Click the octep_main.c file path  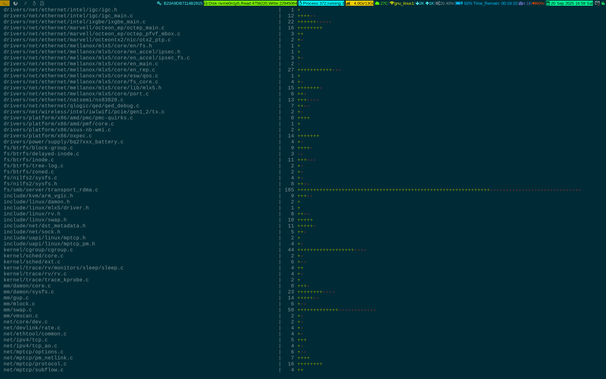pyautogui.click(x=84, y=28)
